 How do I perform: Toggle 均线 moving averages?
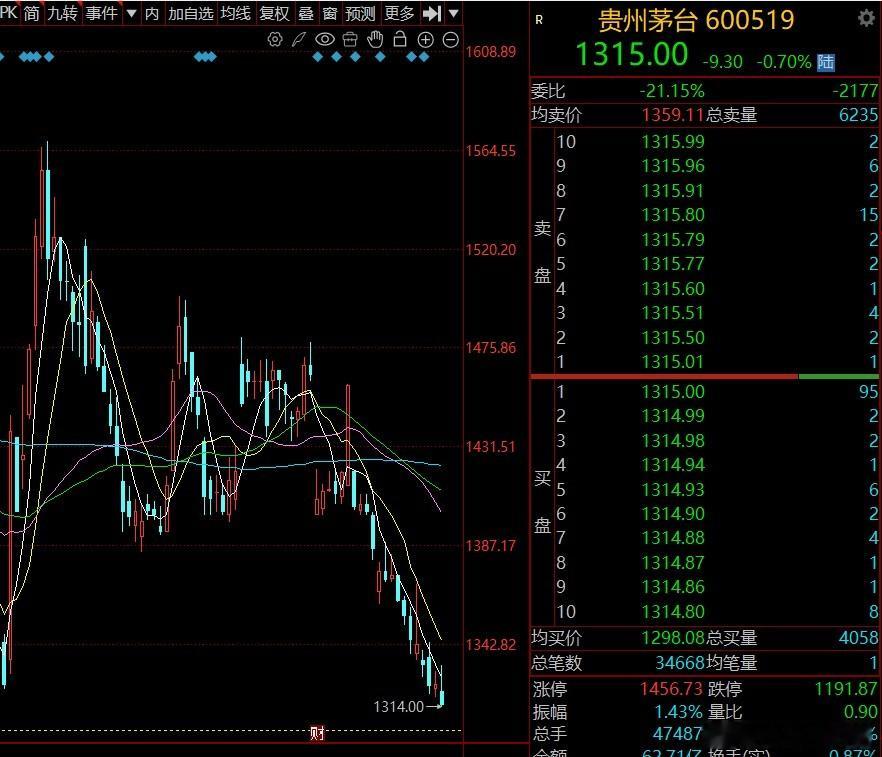pyautogui.click(x=235, y=13)
